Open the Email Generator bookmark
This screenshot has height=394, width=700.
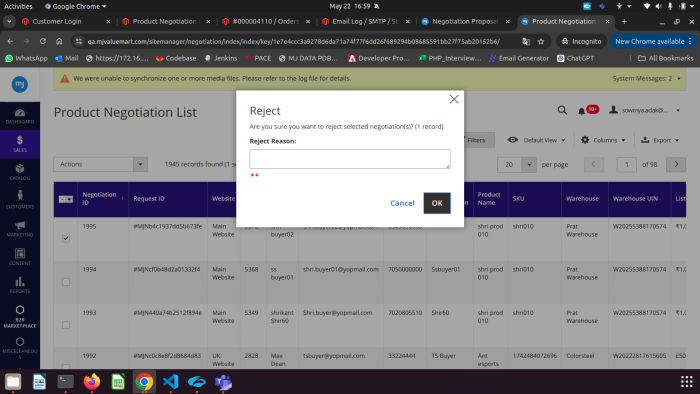pos(519,58)
